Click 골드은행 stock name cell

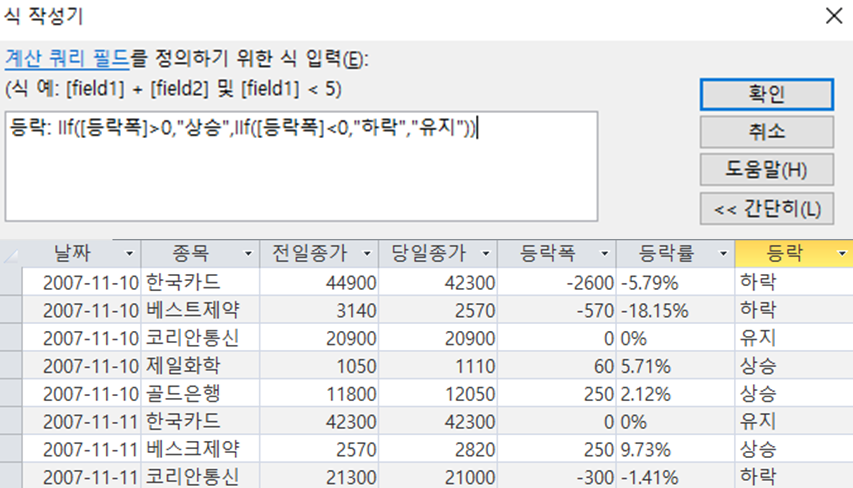tap(200, 393)
